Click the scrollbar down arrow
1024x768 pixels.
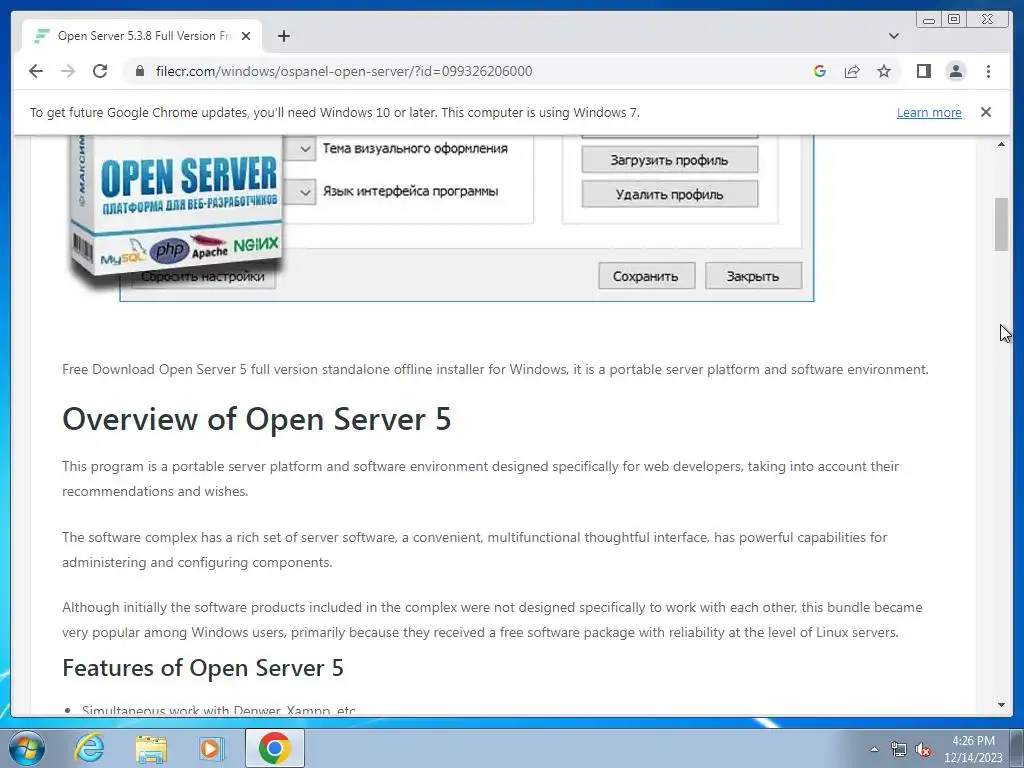(x=1001, y=705)
